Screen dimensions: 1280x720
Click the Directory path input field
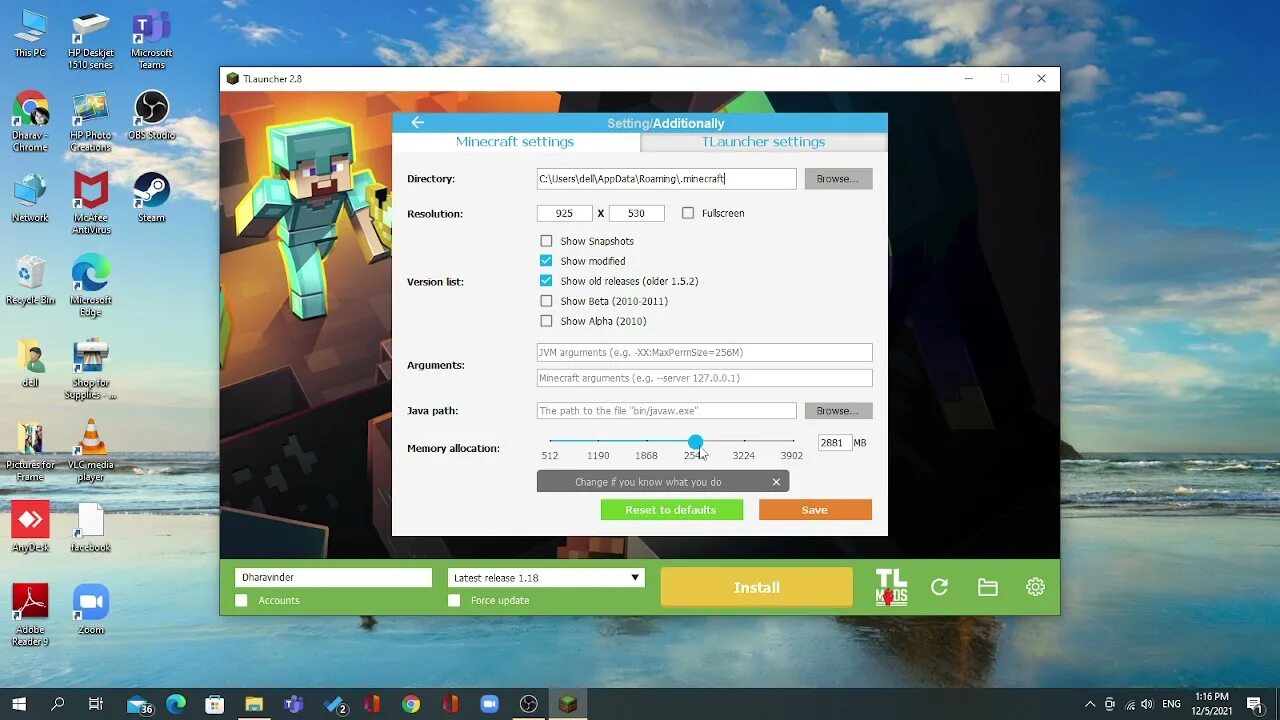[x=666, y=178]
